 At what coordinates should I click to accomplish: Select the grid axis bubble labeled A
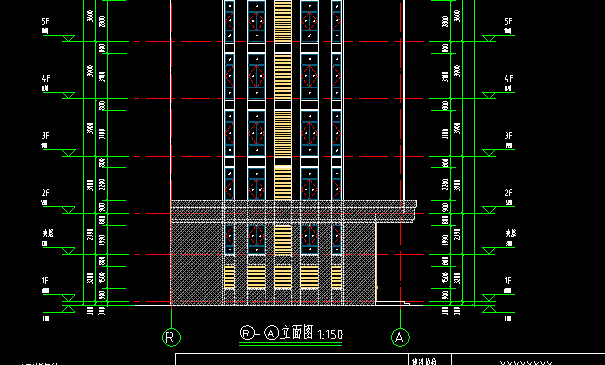(400, 337)
